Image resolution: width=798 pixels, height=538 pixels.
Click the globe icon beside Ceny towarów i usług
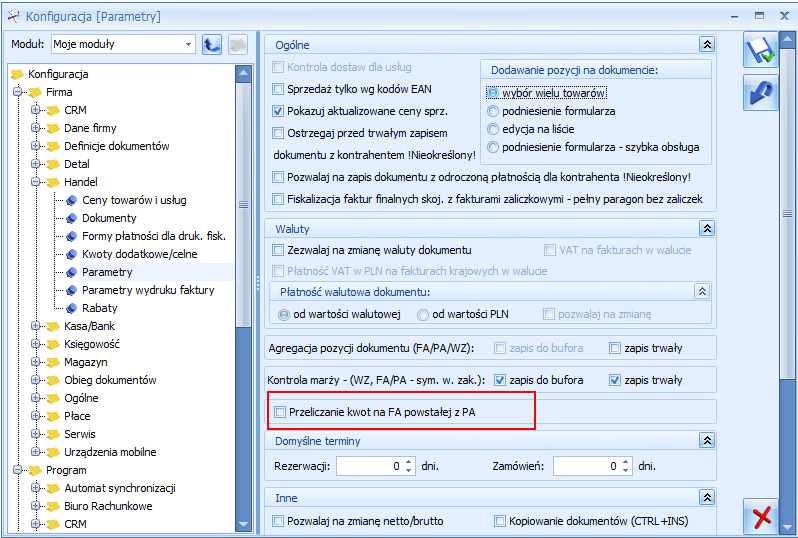[72, 200]
